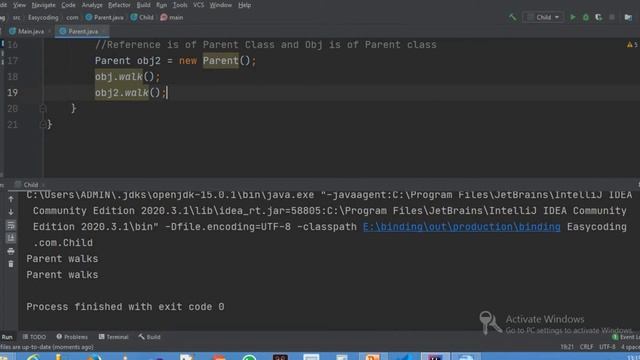This screenshot has height=360, width=640.
Task: Click the Build project hammer icon
Action: coord(512,17)
